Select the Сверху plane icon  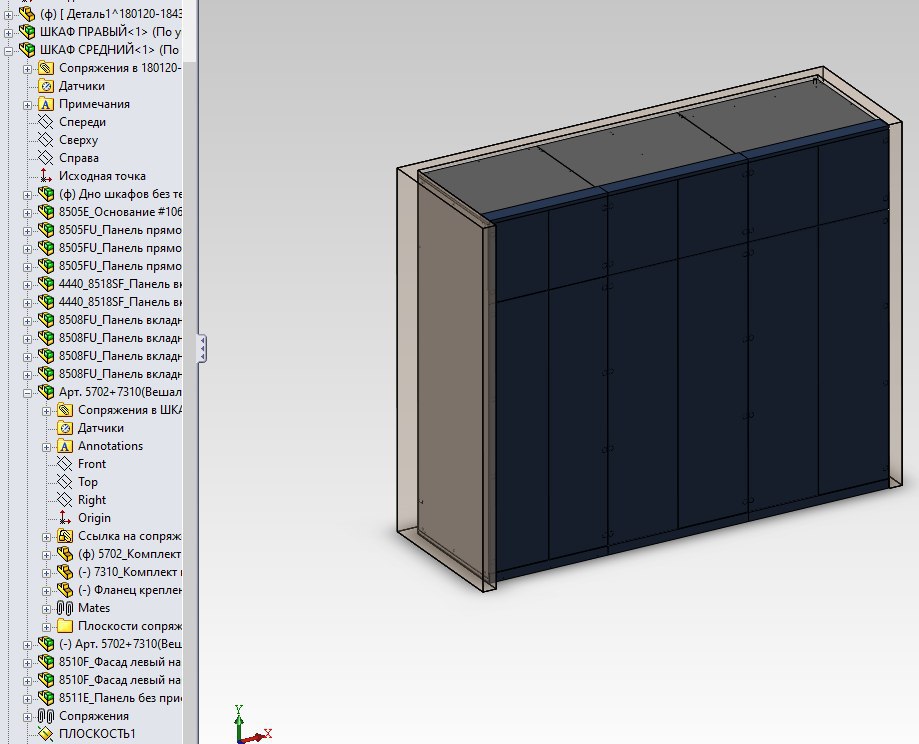[46, 140]
